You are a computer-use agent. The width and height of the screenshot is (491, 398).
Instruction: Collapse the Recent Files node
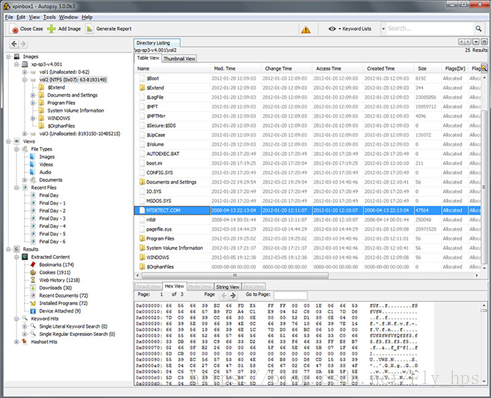point(16,188)
